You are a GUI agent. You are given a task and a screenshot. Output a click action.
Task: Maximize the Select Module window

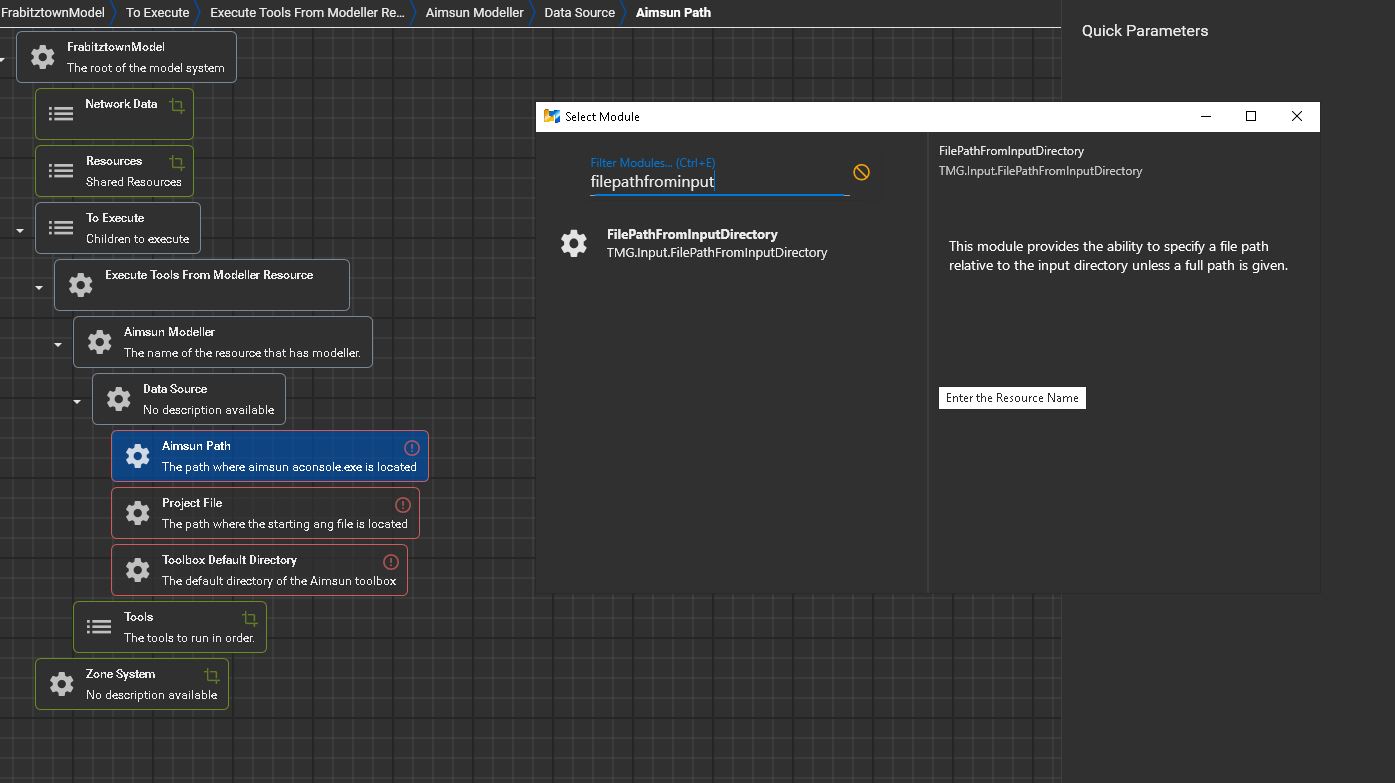1250,116
